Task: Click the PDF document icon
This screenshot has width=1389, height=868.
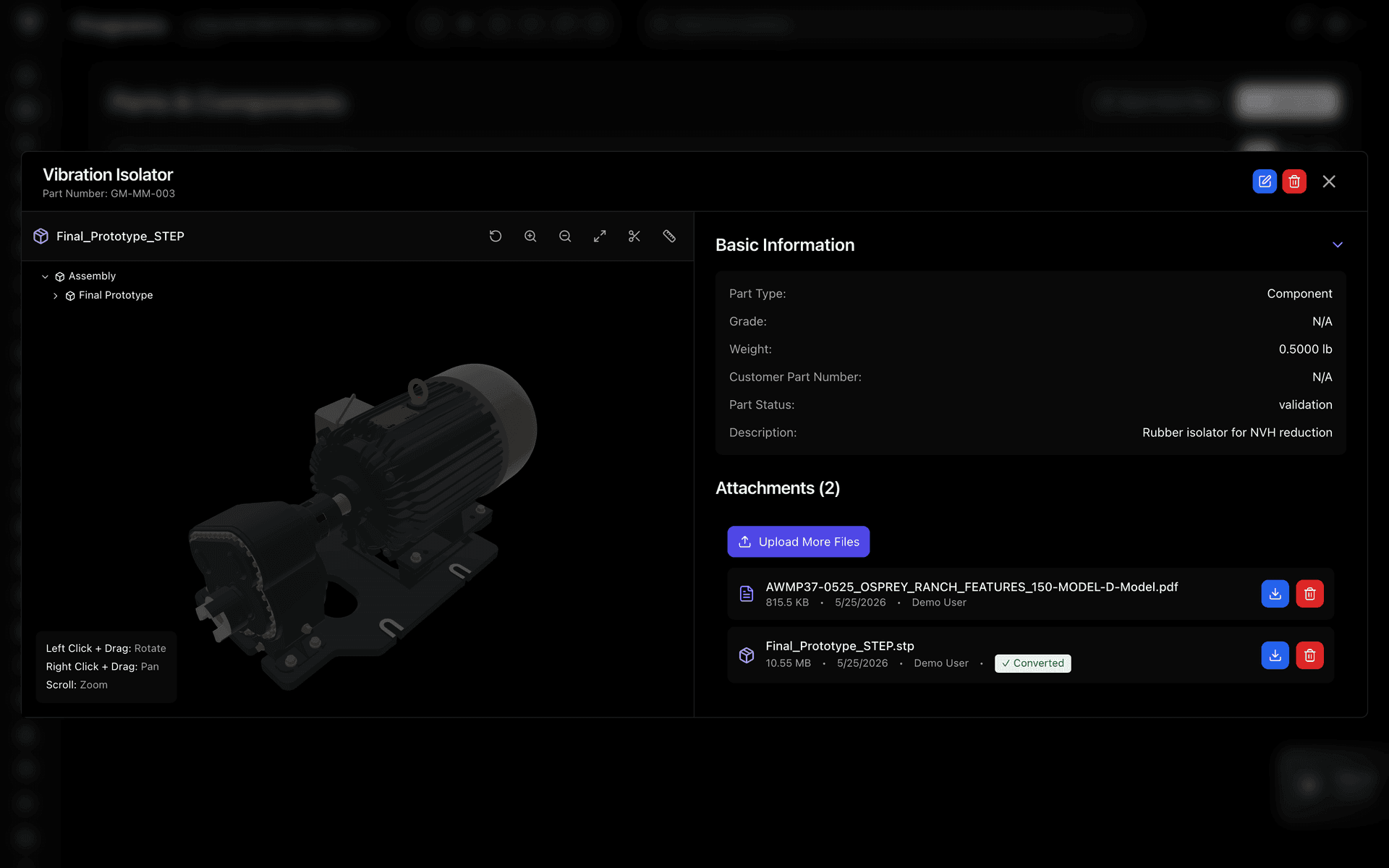Action: click(747, 594)
